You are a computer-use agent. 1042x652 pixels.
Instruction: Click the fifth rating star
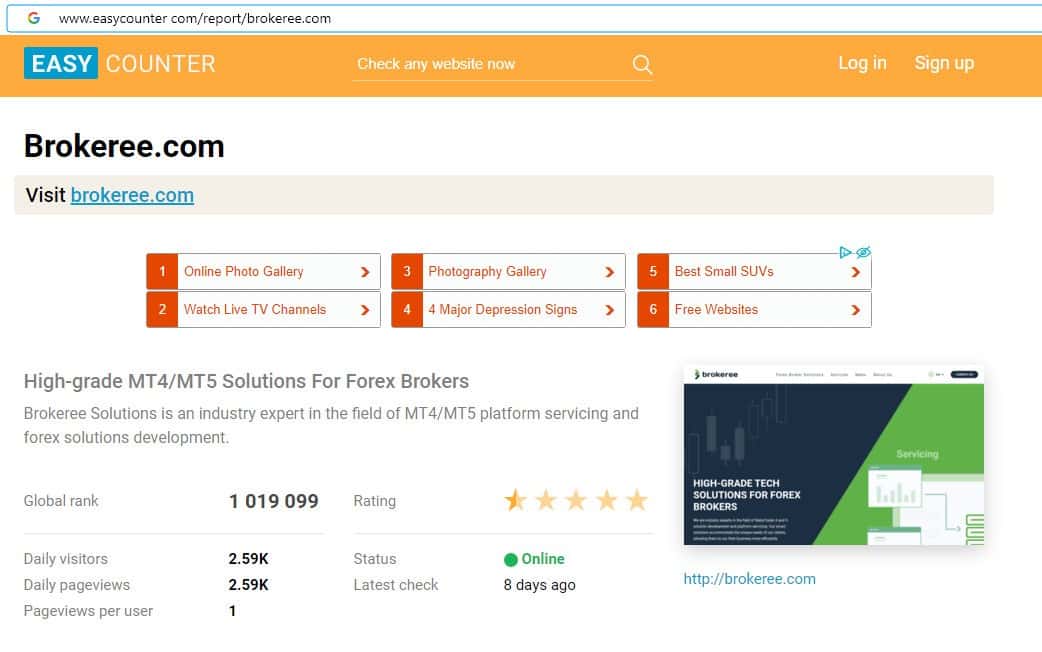pos(637,500)
